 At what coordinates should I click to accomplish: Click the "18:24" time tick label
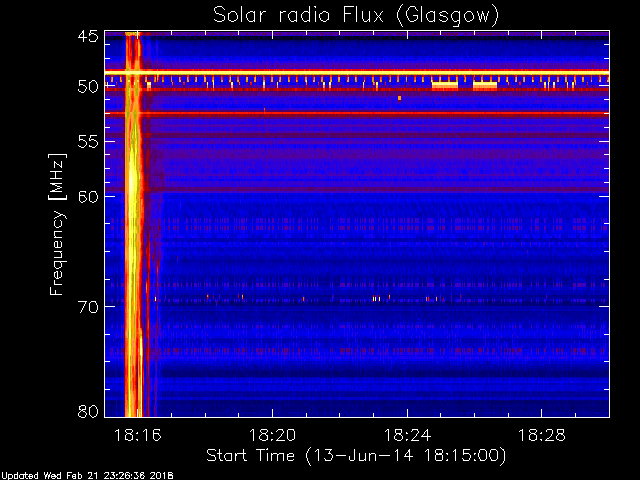[x=407, y=435]
